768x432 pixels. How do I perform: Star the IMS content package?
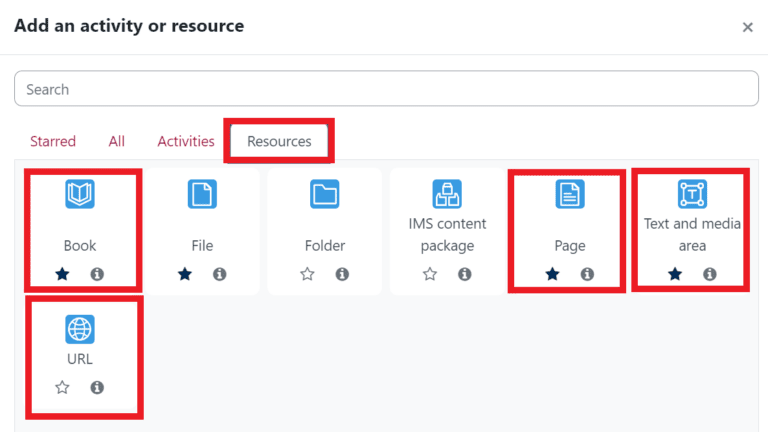(x=430, y=274)
